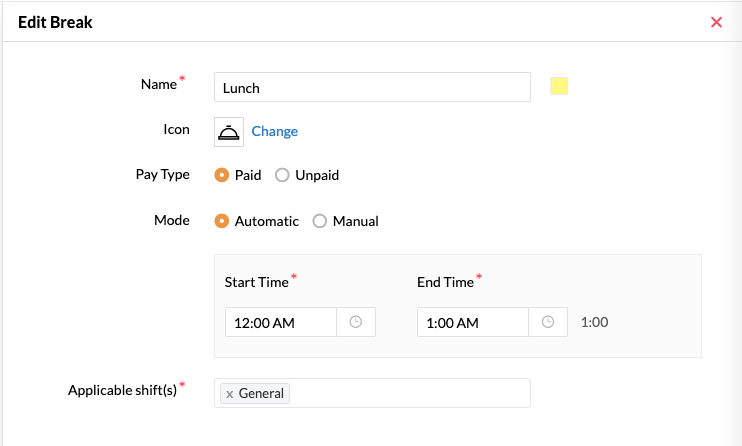
Task: Choose Automatic mode
Action: tap(221, 221)
